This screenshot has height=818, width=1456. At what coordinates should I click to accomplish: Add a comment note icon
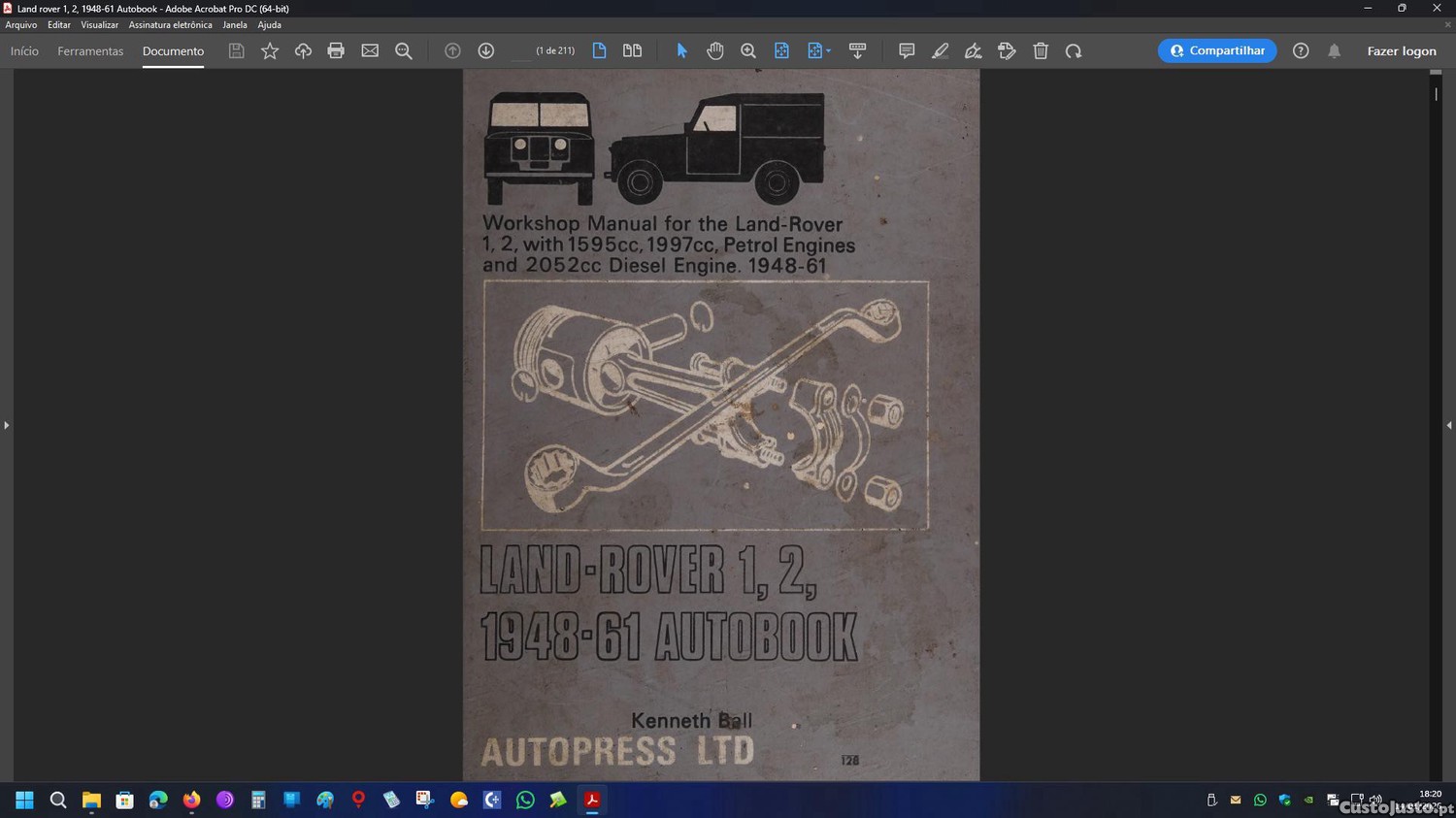907,50
